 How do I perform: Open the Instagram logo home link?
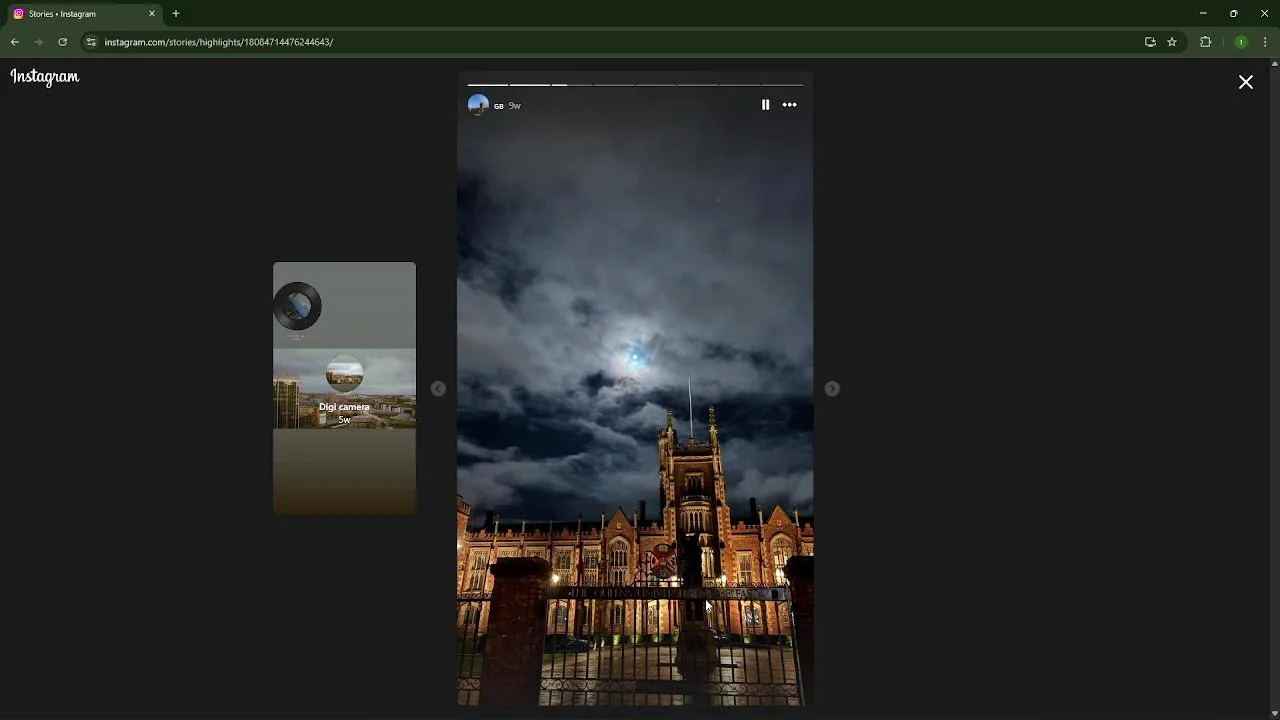[45, 77]
